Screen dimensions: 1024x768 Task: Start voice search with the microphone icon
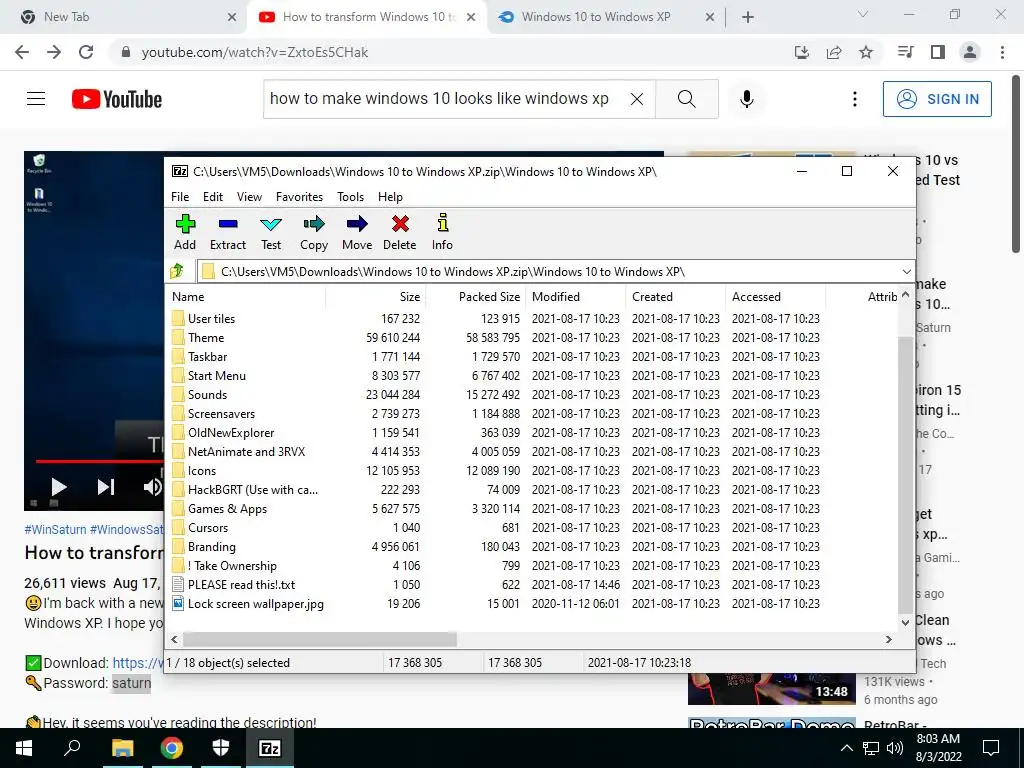[746, 99]
